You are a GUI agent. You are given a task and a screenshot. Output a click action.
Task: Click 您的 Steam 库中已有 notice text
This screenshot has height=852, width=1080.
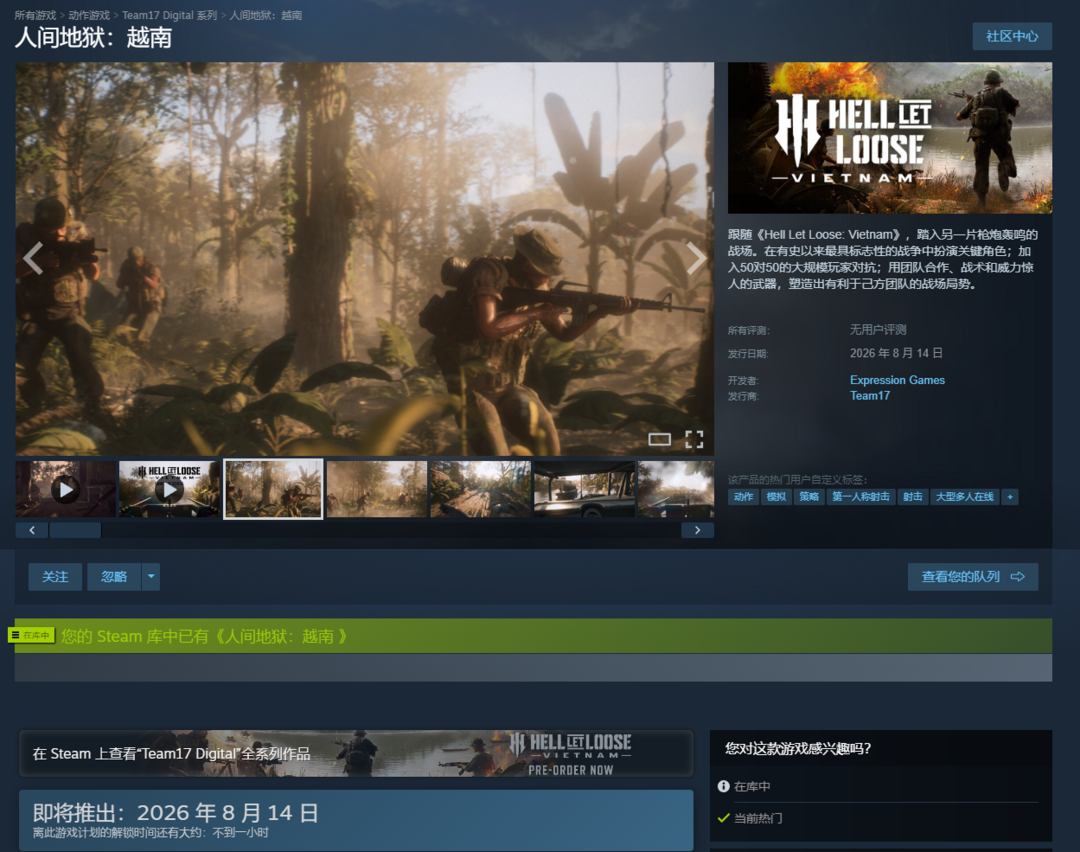pyautogui.click(x=205, y=636)
